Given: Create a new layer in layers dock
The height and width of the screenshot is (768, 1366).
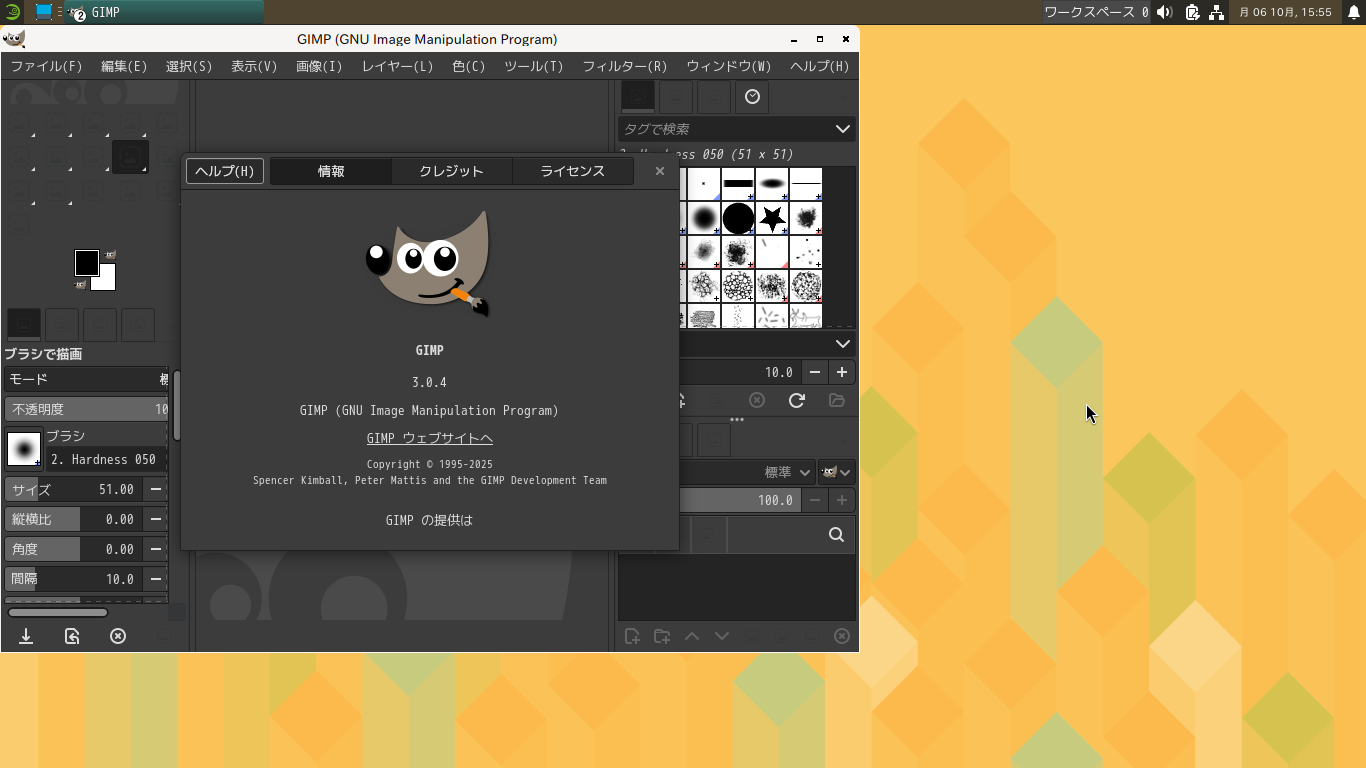Looking at the screenshot, I should pyautogui.click(x=632, y=636).
